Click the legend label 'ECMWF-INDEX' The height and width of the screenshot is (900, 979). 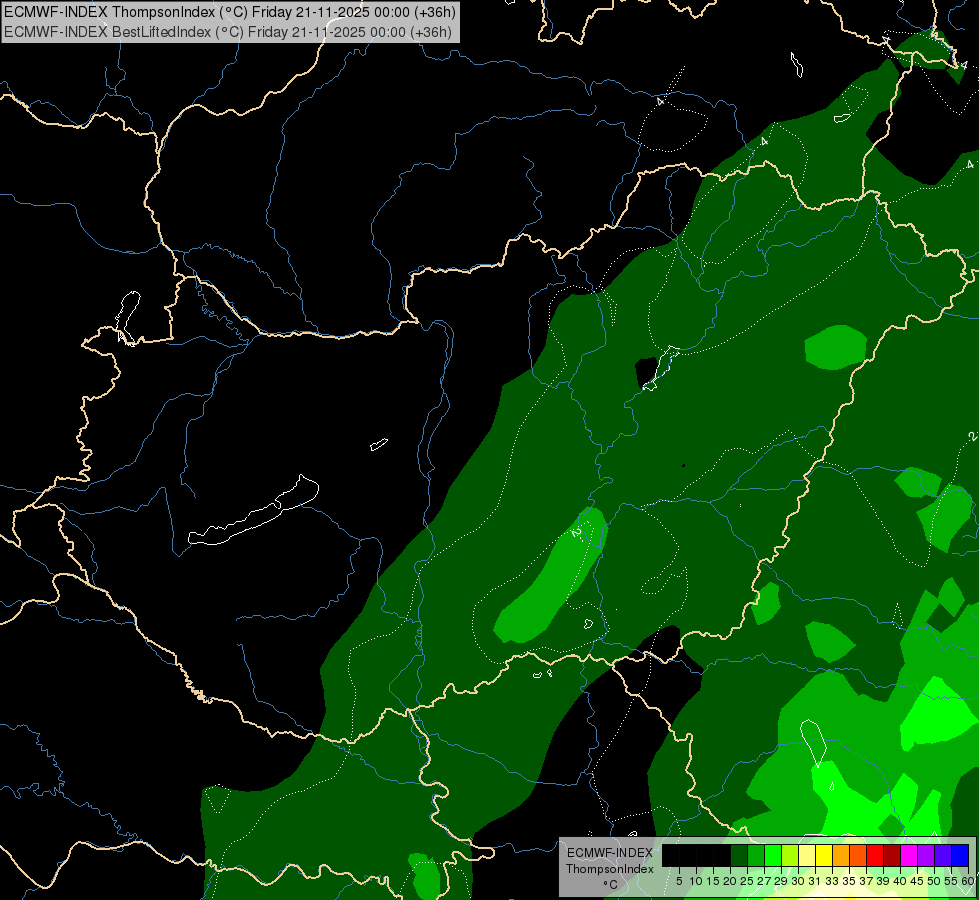click(x=610, y=853)
